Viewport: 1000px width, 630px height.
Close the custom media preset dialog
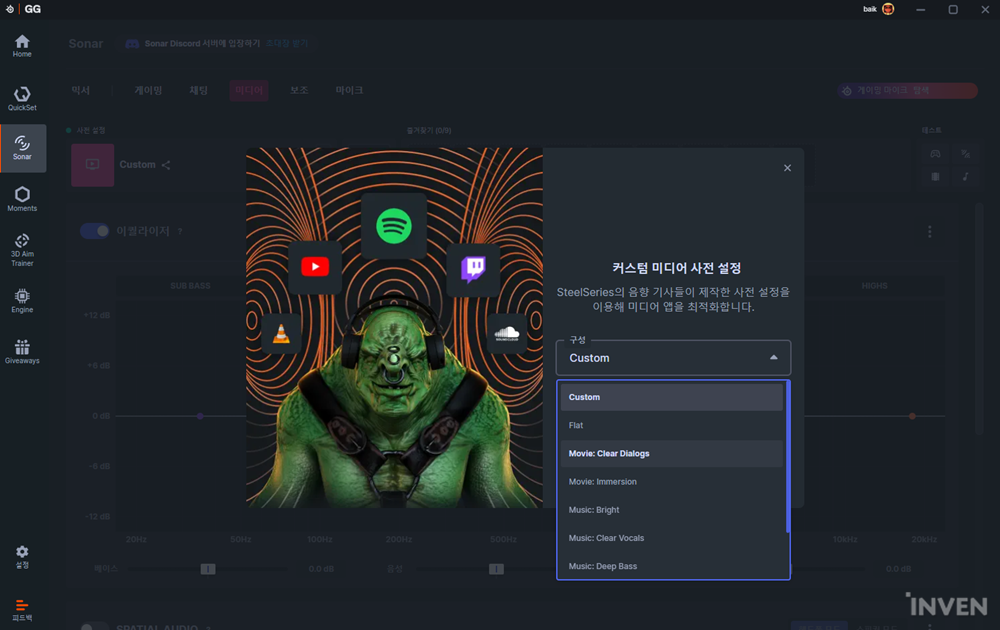coord(787,168)
